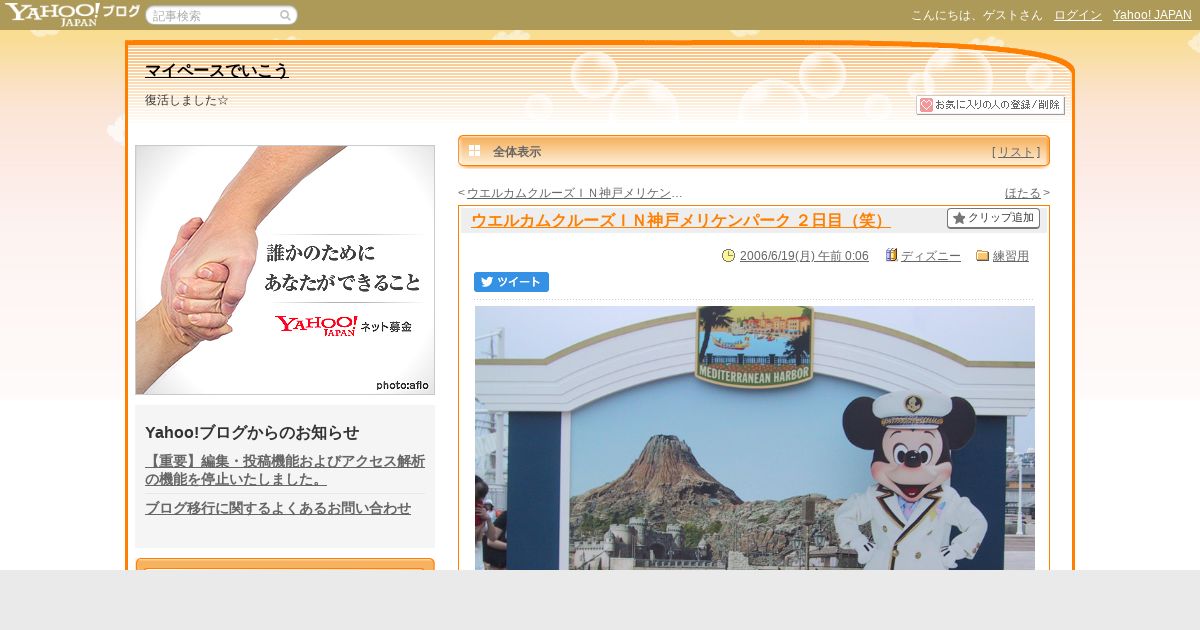Click the grid icon beside 全体表示
Image resolution: width=1200 pixels, height=630 pixels.
click(x=475, y=151)
